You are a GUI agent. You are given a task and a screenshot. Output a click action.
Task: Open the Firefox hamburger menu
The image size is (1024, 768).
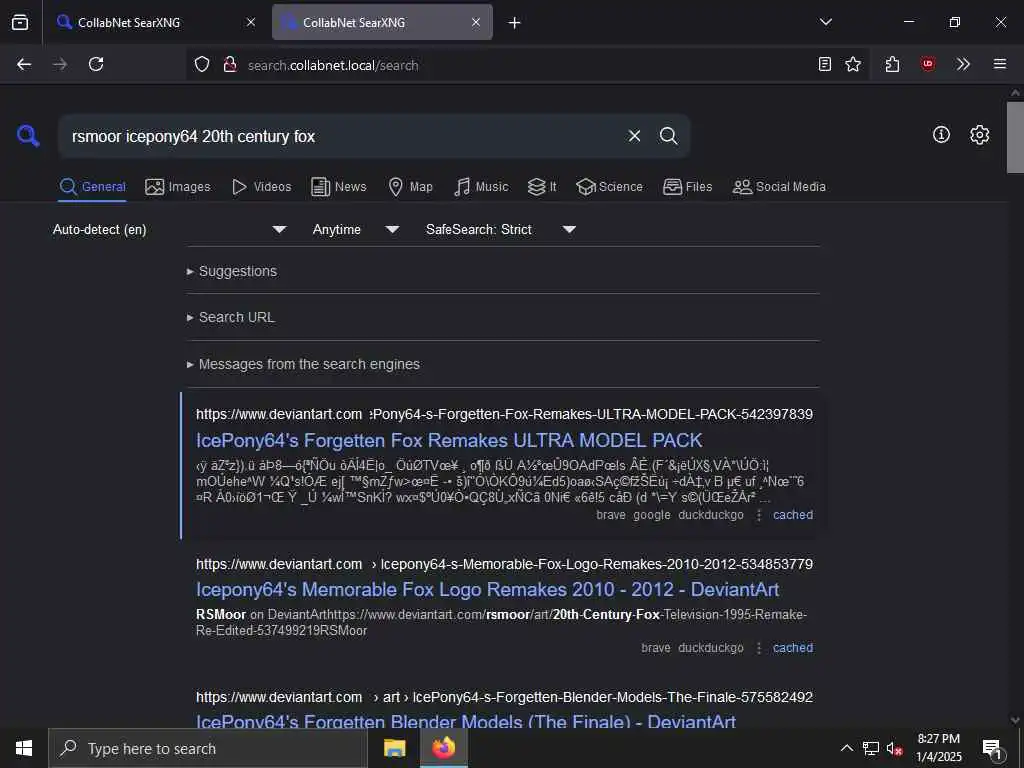coord(1000,64)
